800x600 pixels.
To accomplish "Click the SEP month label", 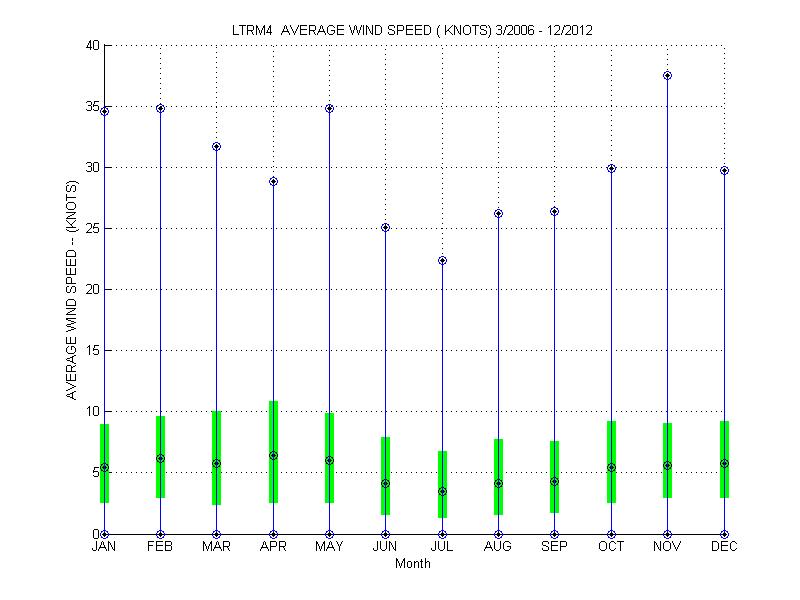I will 554,546.
